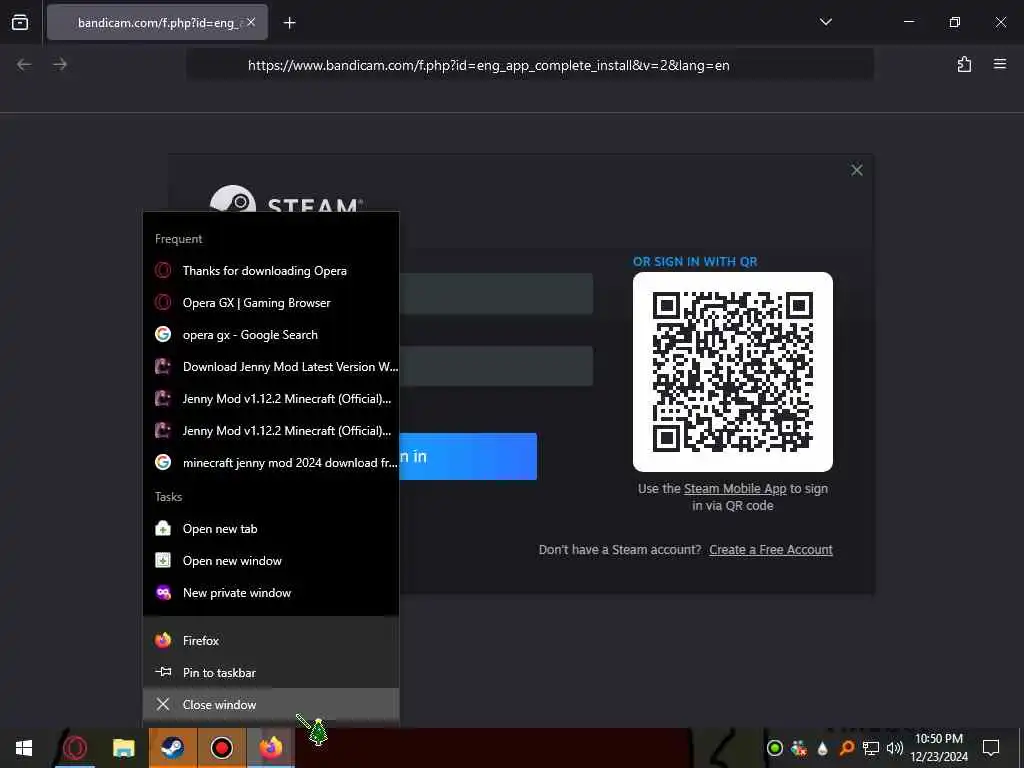Open the network status tray icon
Screen dimensions: 1024x768
(871, 748)
